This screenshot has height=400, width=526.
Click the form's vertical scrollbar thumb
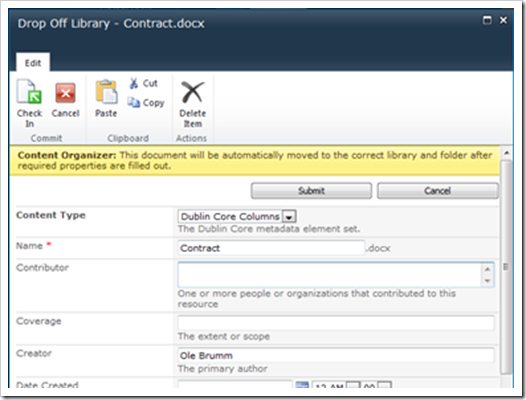(506, 267)
